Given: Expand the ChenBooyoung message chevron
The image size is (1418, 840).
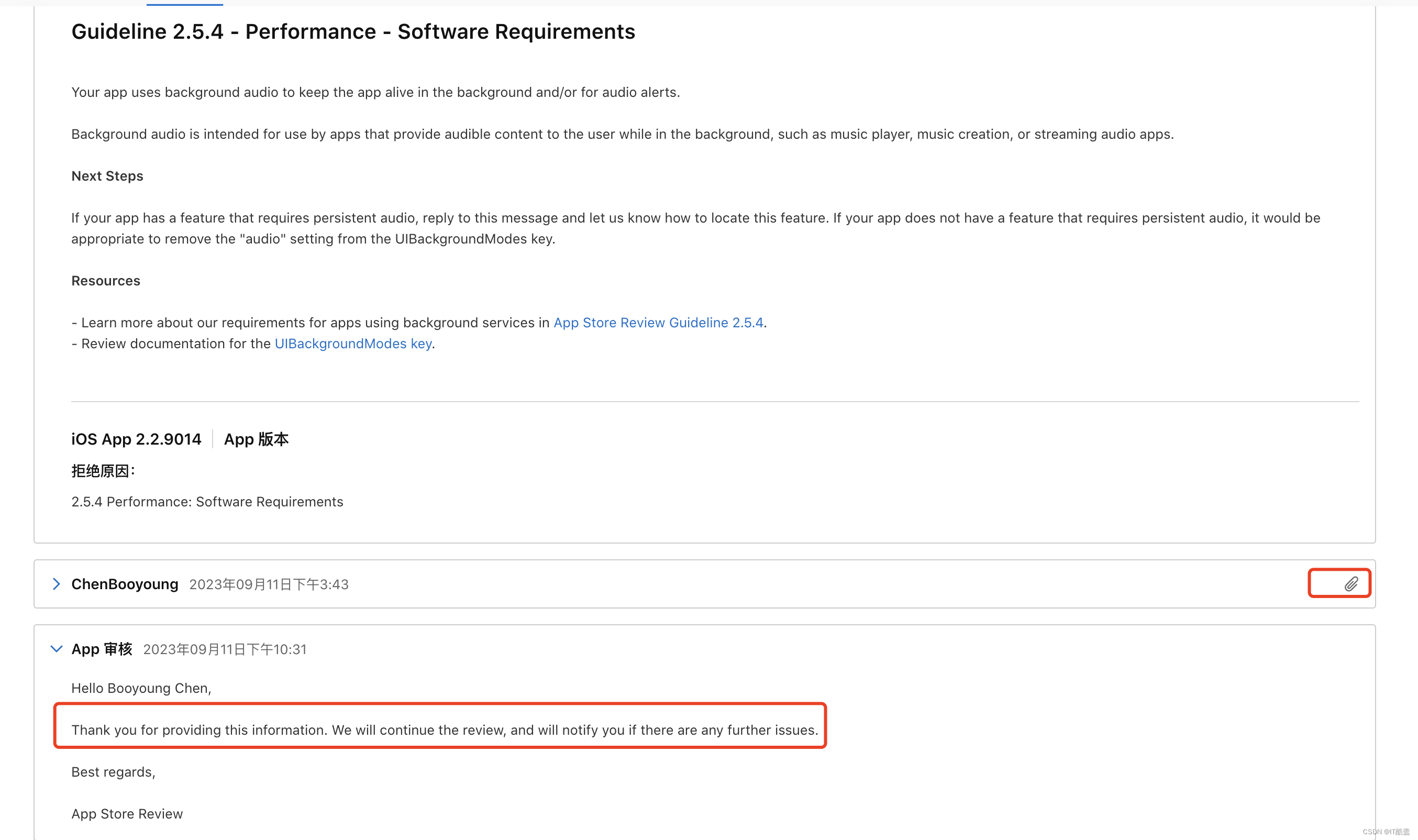Looking at the screenshot, I should [x=56, y=583].
